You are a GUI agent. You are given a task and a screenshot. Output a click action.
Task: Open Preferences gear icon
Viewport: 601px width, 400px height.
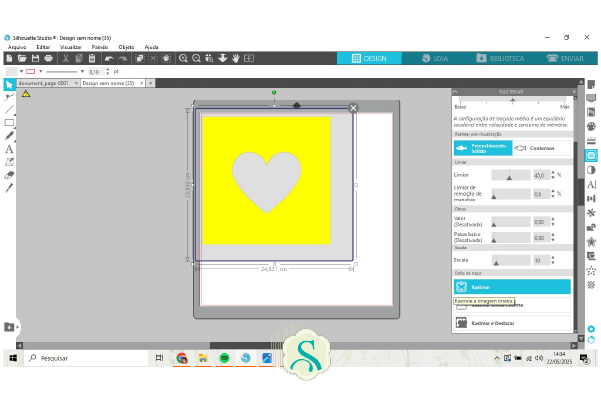[591, 329]
